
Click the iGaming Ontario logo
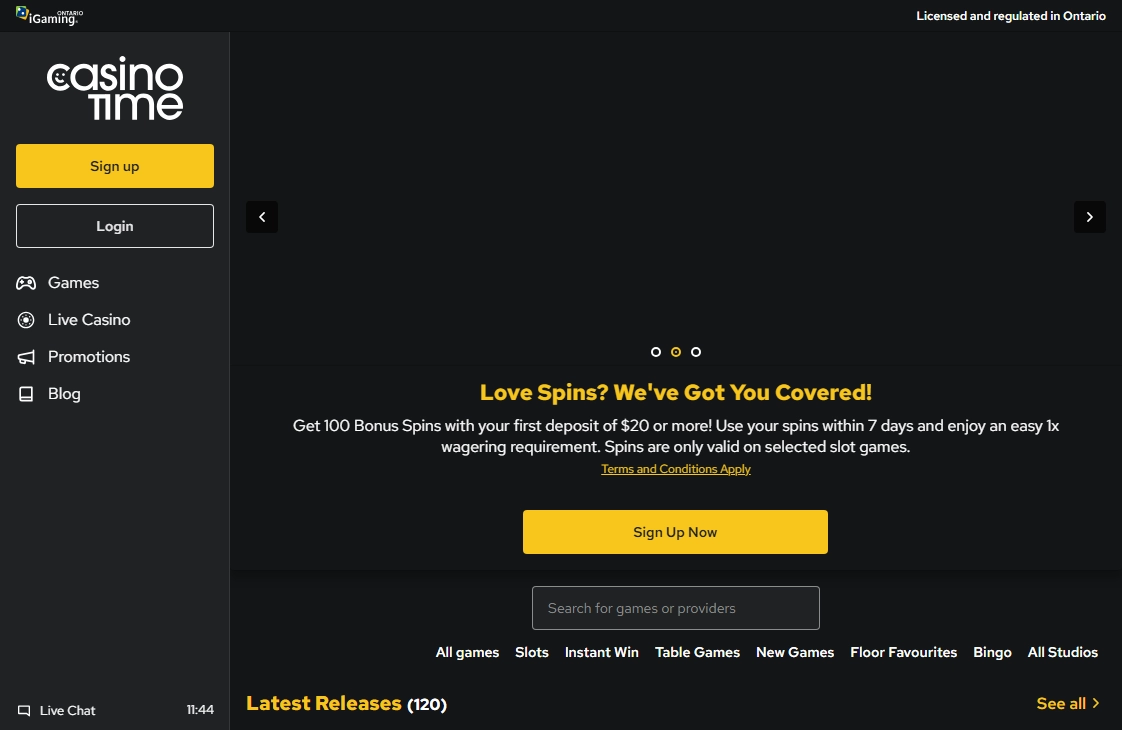[49, 16]
